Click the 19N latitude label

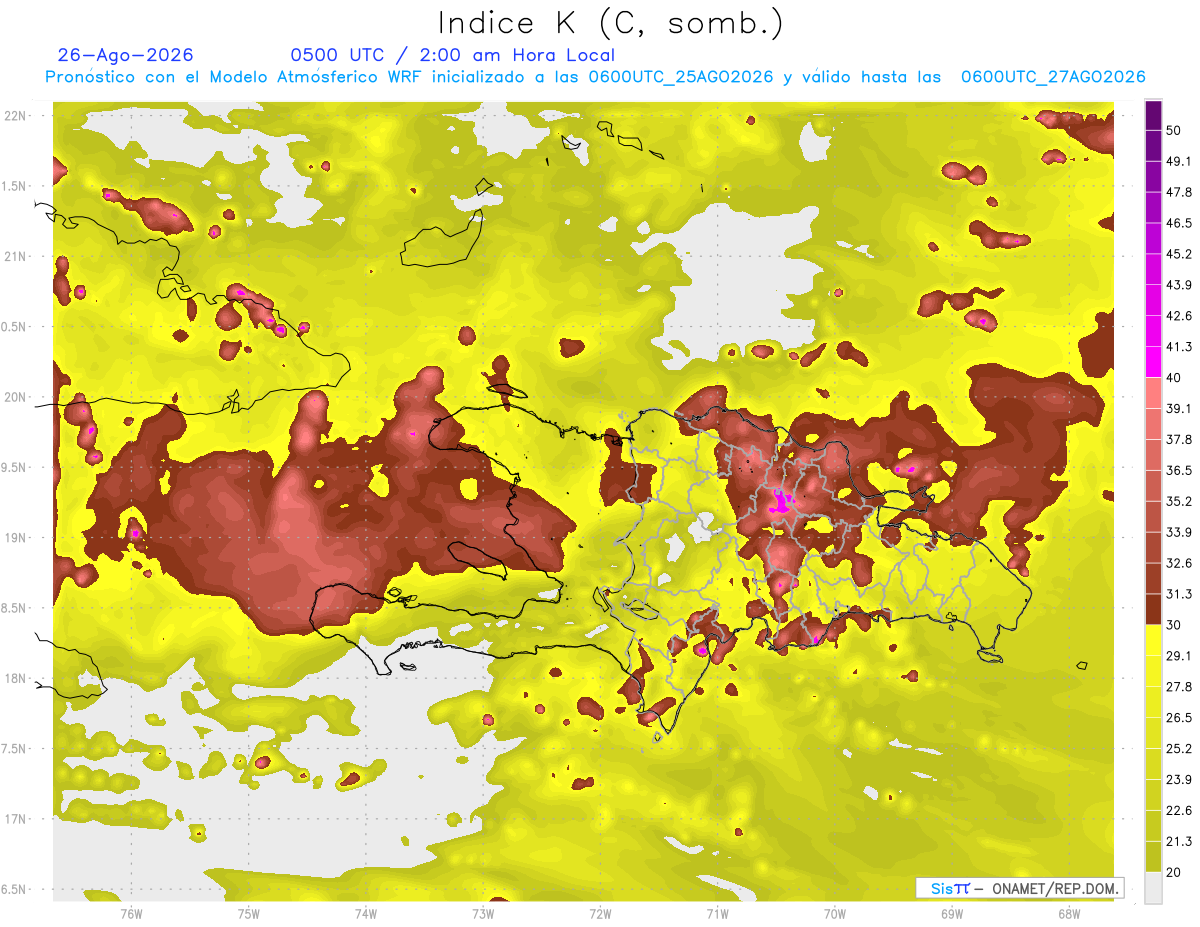click(14, 537)
